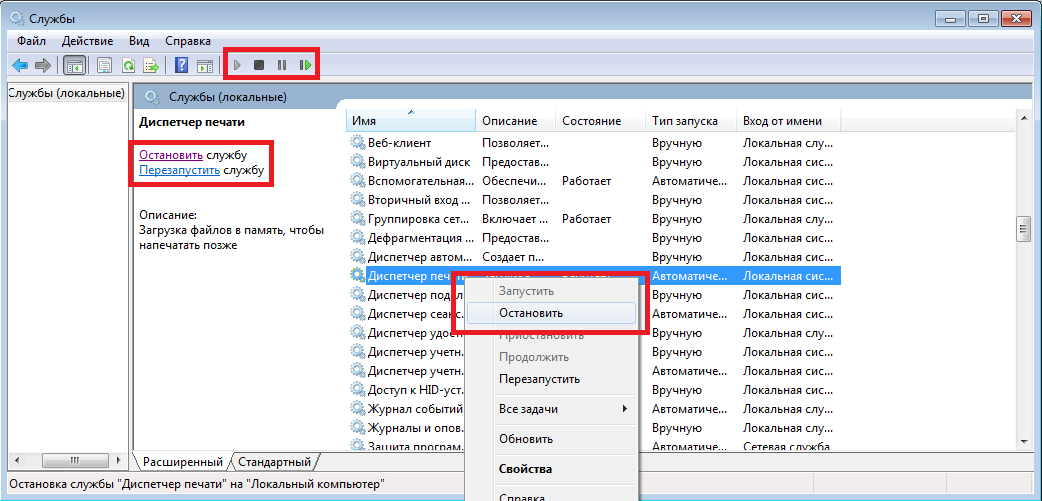The width and height of the screenshot is (1042, 501).
Task: Open the blue Help question mark icon
Action: [181, 65]
